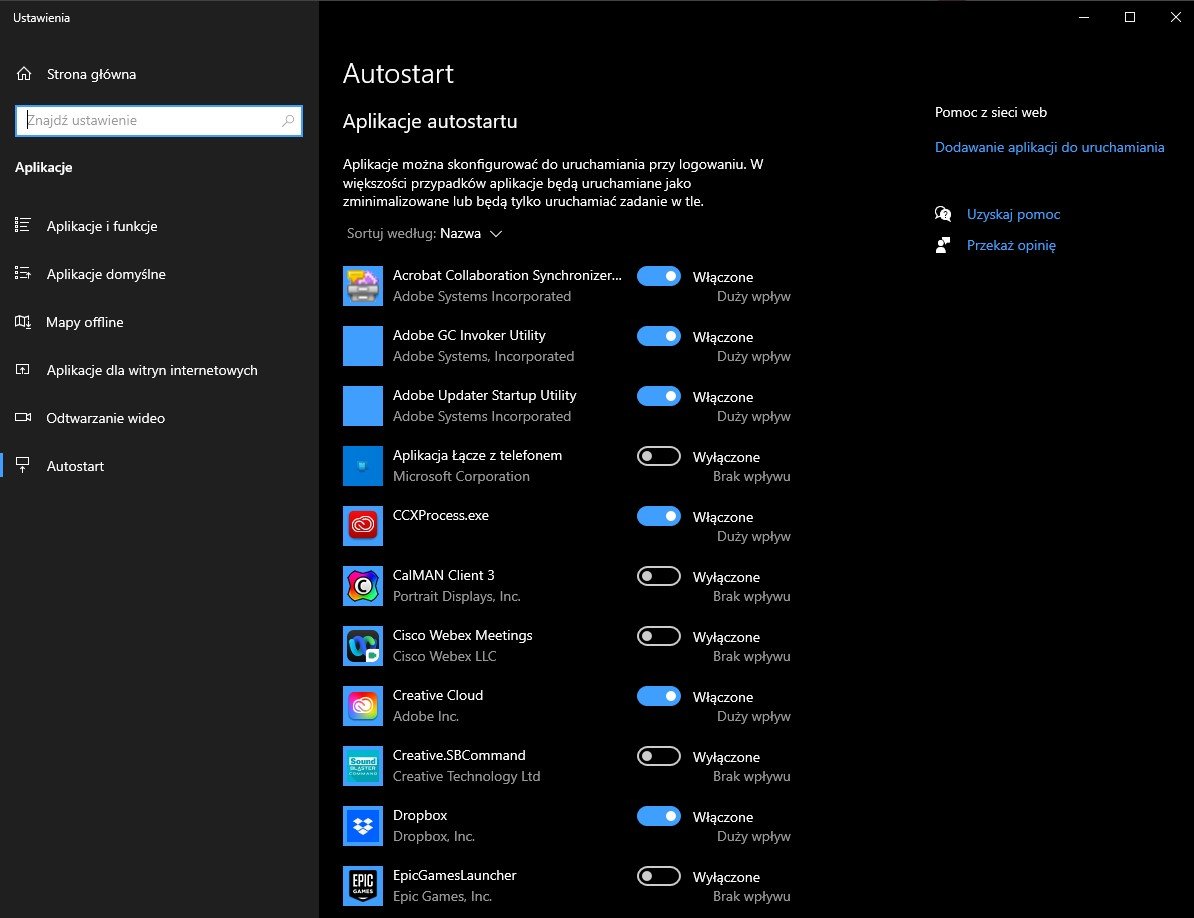The image size is (1194, 918).
Task: Click the Creative Cloud app icon
Action: click(362, 706)
